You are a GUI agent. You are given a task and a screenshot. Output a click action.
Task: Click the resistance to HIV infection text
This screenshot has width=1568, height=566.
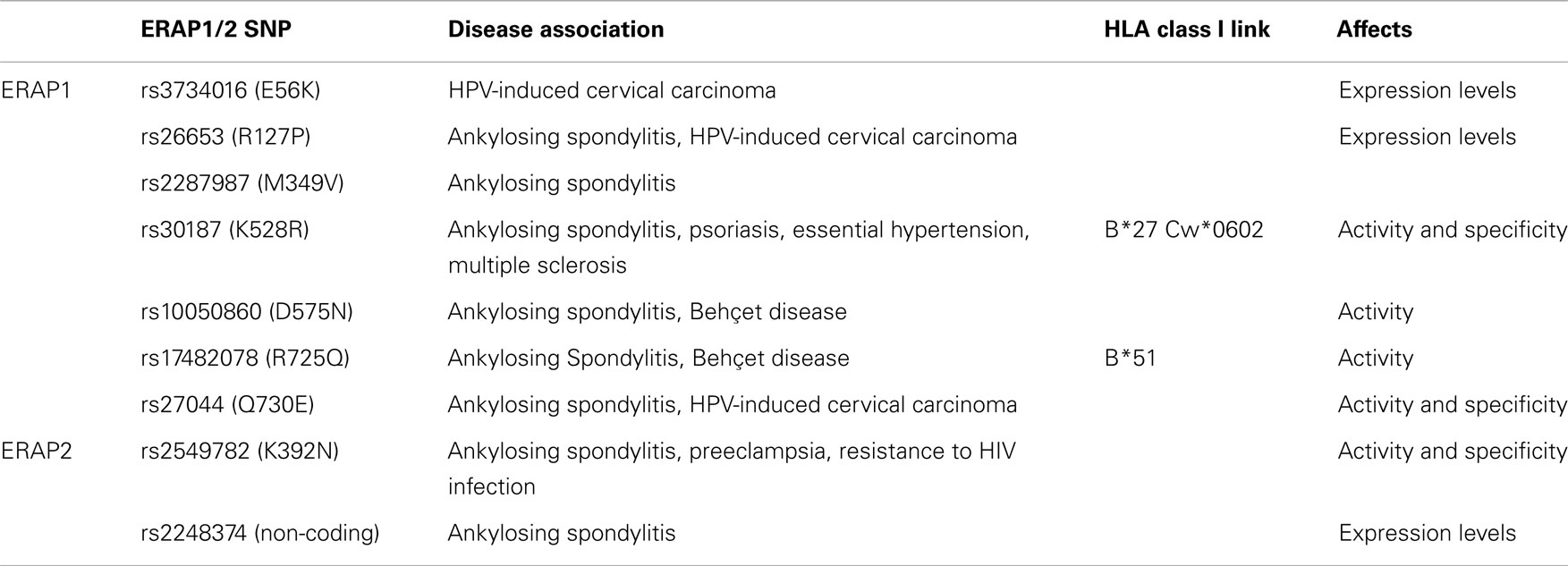(732, 469)
